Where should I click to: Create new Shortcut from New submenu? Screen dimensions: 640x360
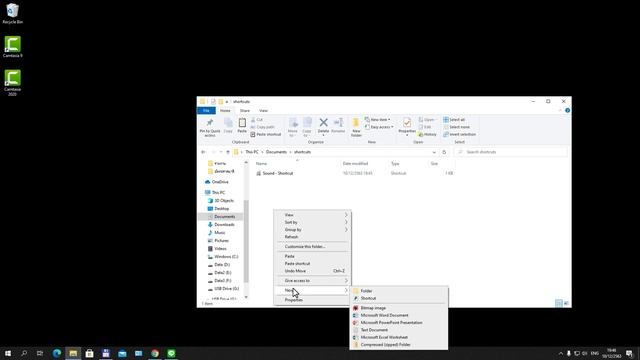[x=399, y=298]
